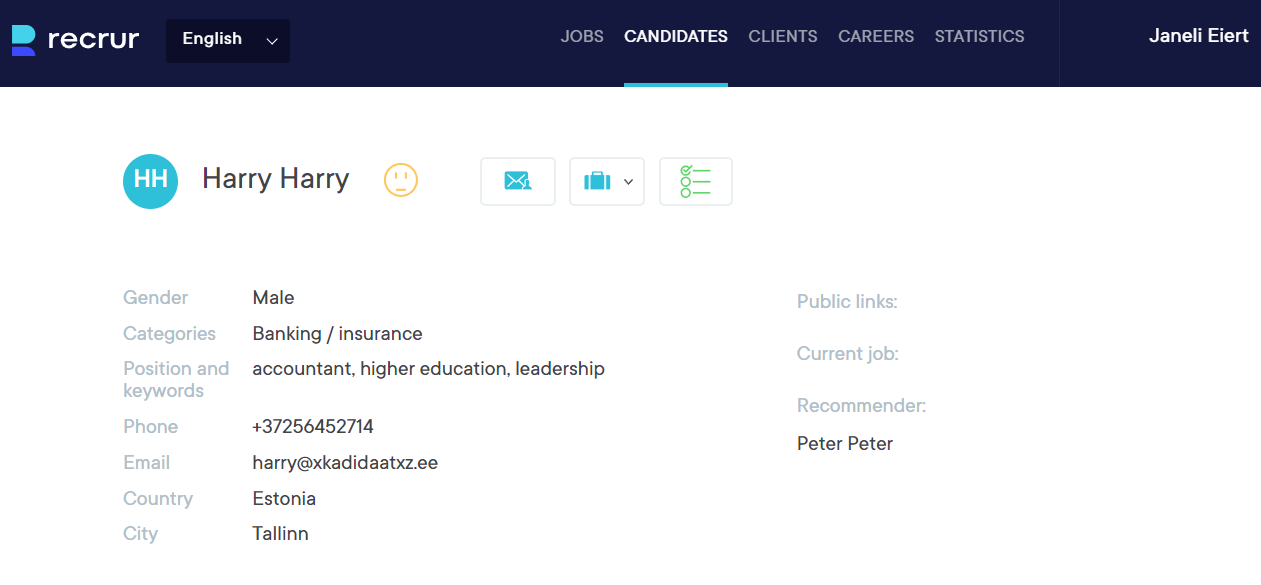This screenshot has height=585, width=1261.
Task: Expand the briefcase dropdown arrow
Action: pyautogui.click(x=629, y=182)
